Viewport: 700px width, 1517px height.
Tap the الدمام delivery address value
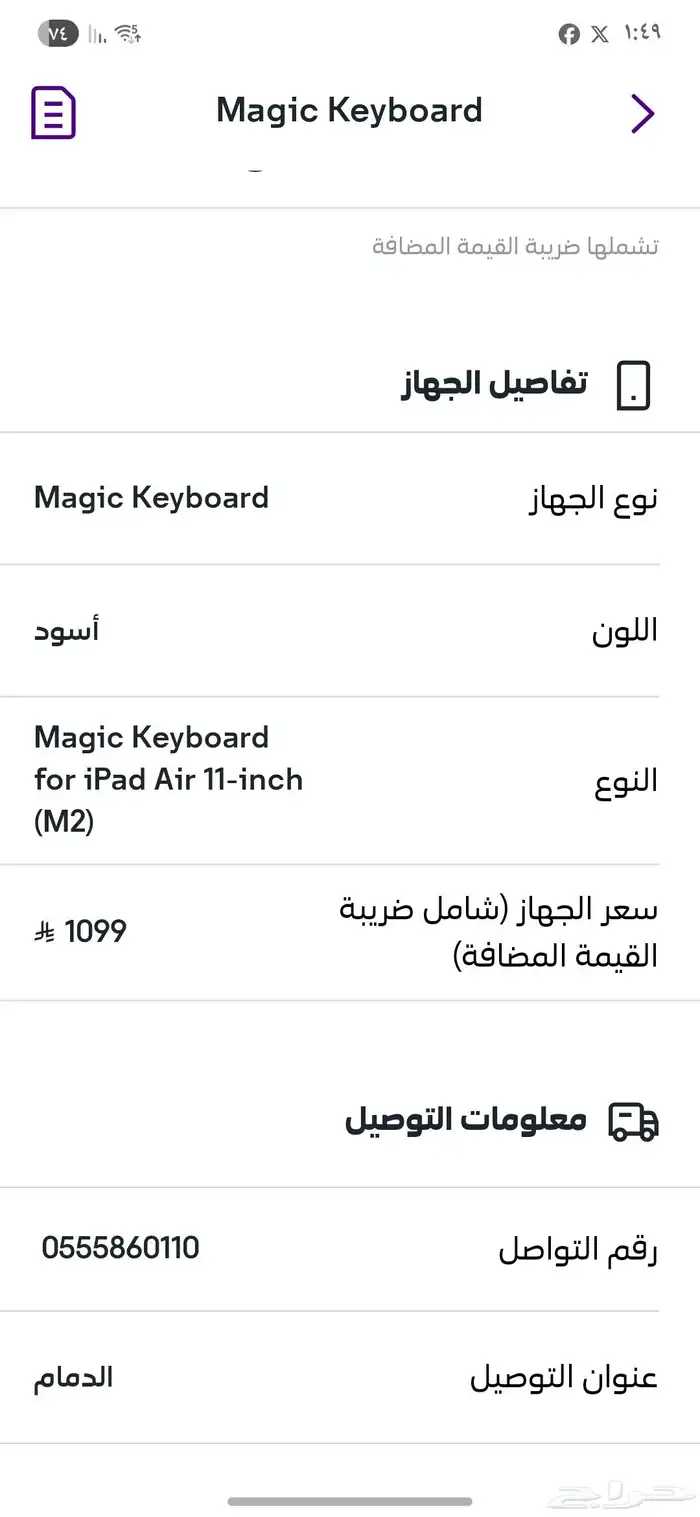73,1378
